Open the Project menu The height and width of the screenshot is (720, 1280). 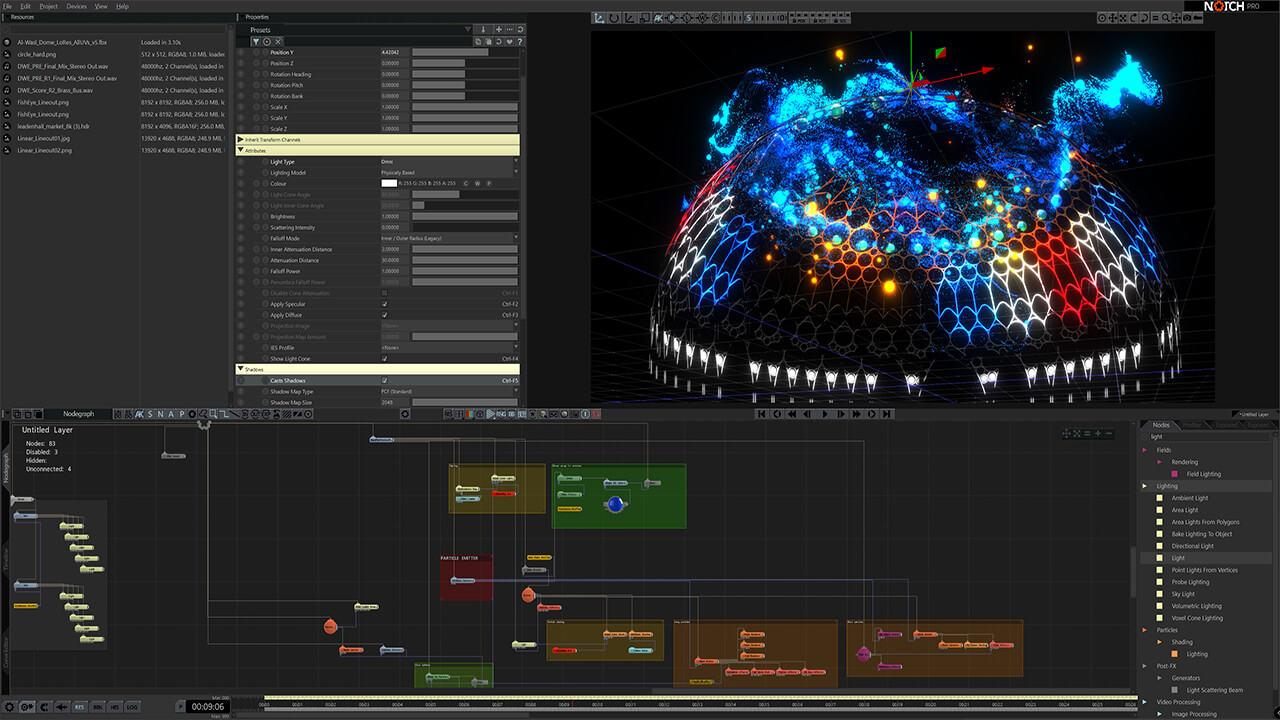pyautogui.click(x=48, y=6)
